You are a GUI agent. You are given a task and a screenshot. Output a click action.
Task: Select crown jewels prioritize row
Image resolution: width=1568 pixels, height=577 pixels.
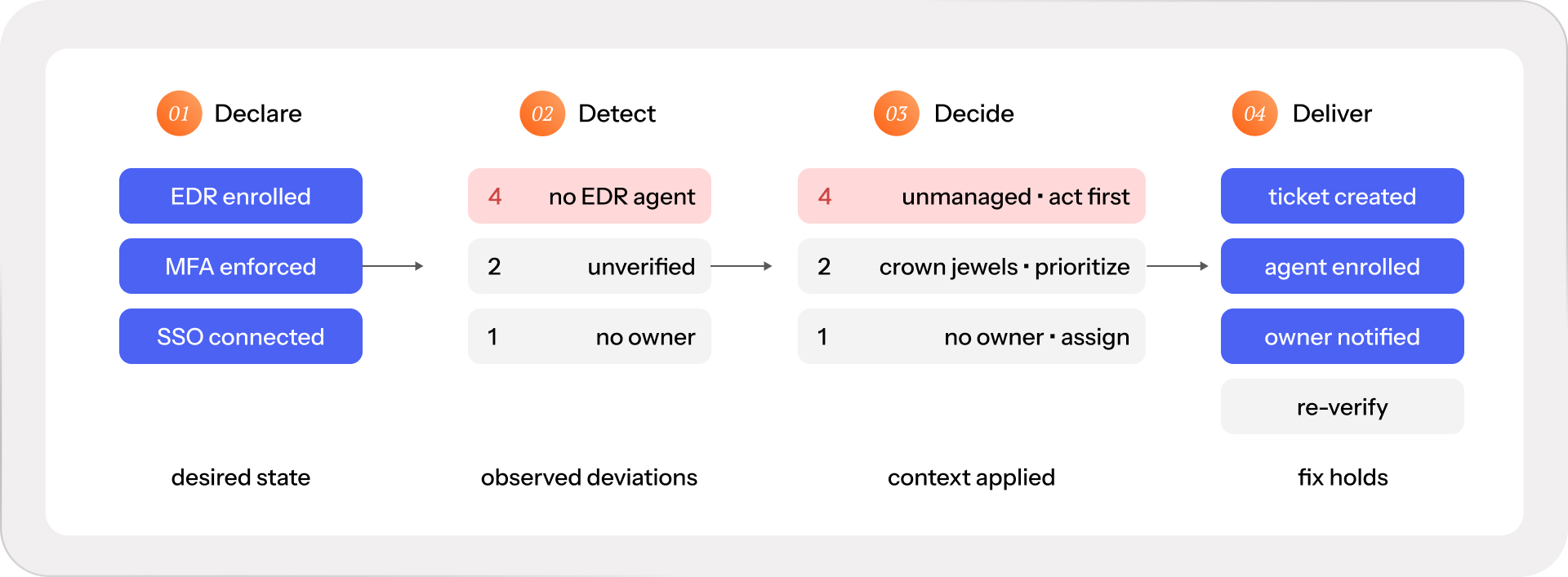pos(971,266)
